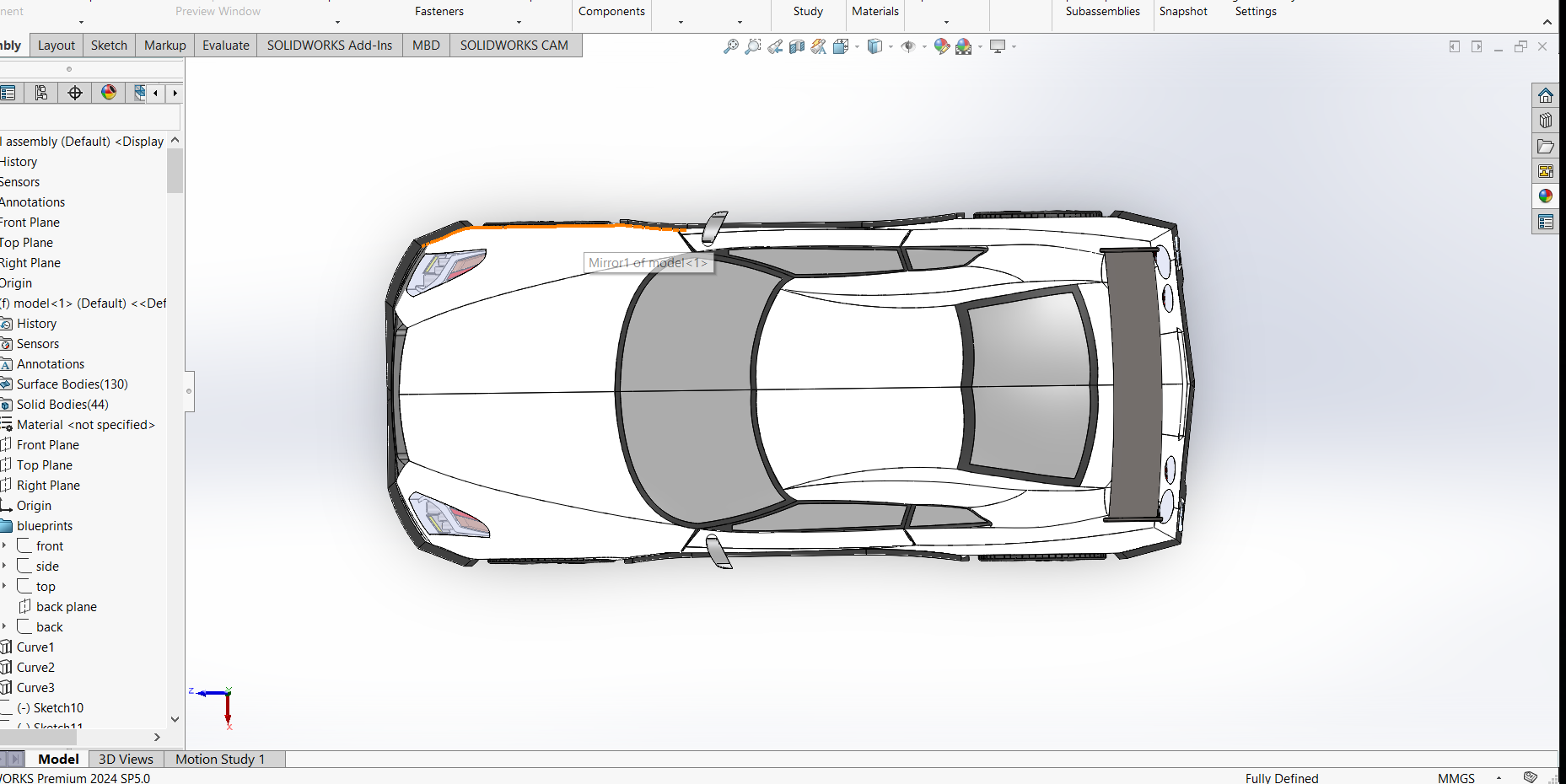The image size is (1566, 784).
Task: Switch to the Evaluate tab
Action: (x=225, y=46)
